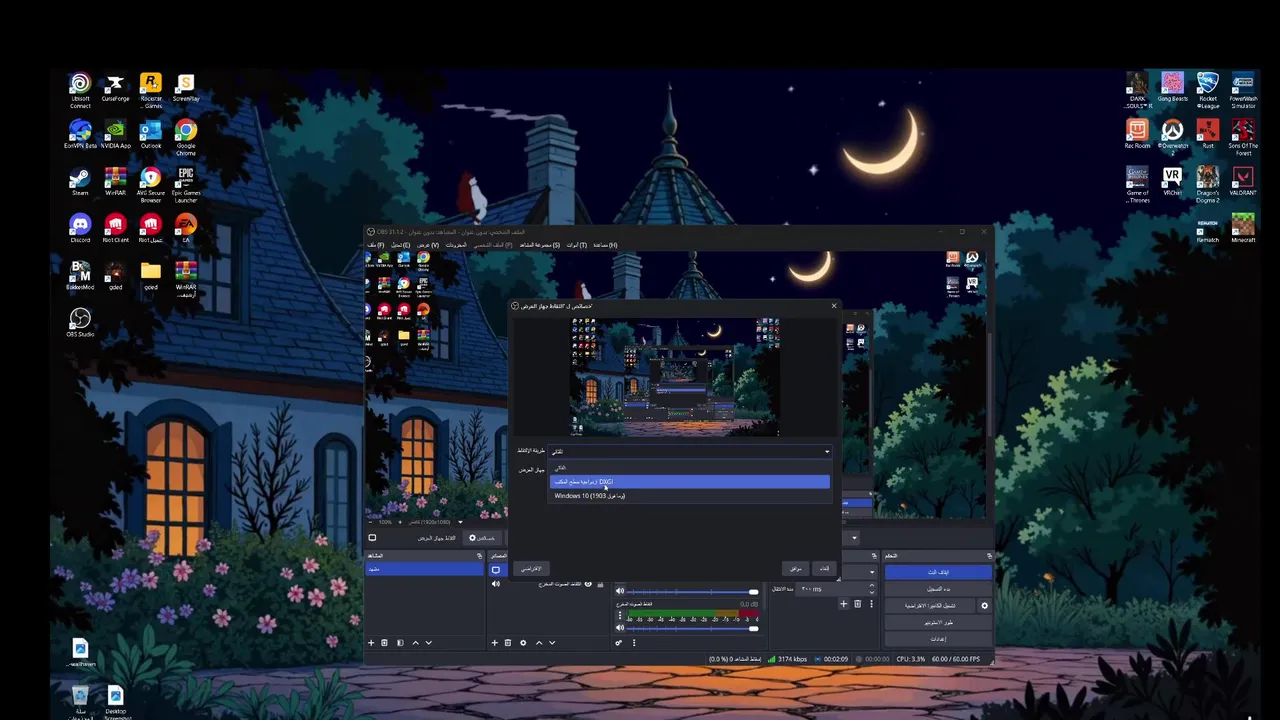Click Start Virtual Camera button
The height and width of the screenshot is (720, 1280).
click(x=930, y=606)
